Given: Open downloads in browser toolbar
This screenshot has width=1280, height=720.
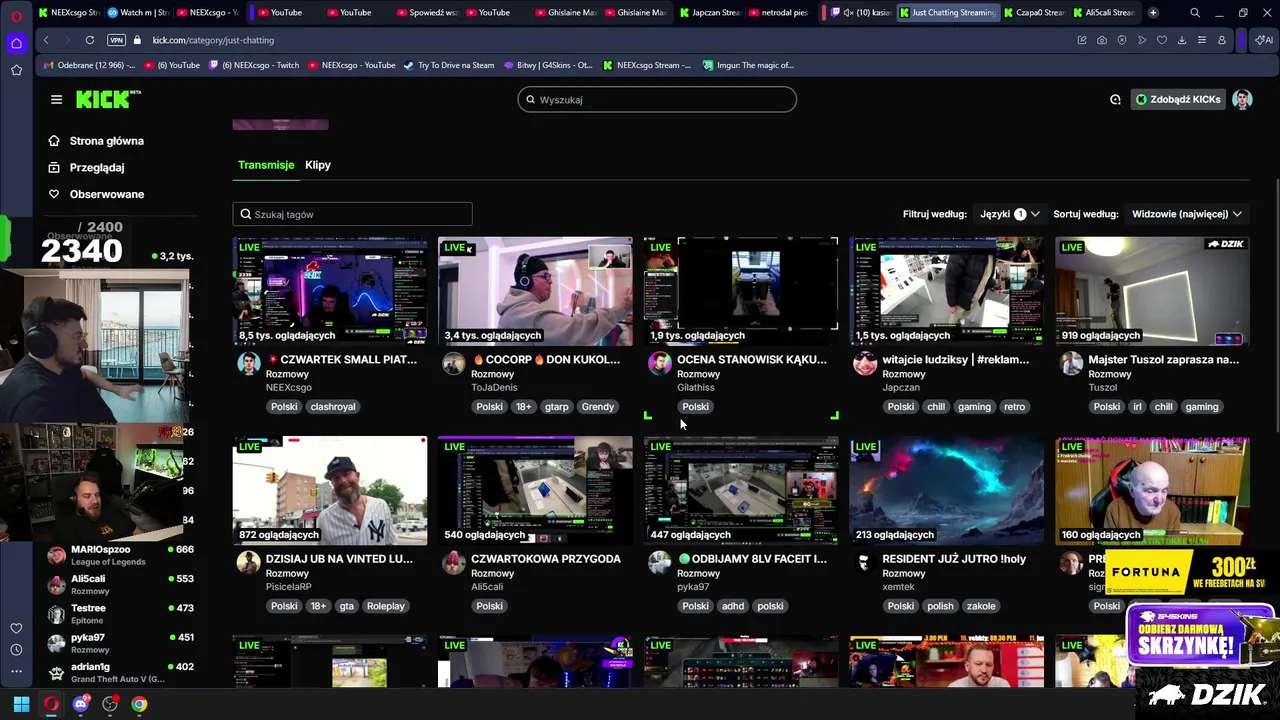Looking at the screenshot, I should [x=1181, y=40].
